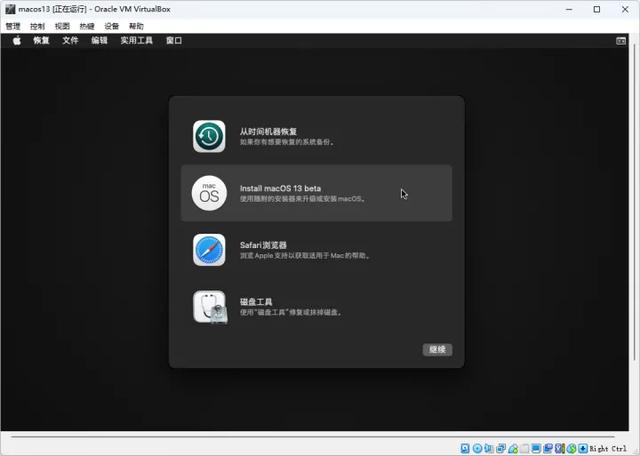Click the hard disk activity status icon
640x456 pixels.
(465, 449)
